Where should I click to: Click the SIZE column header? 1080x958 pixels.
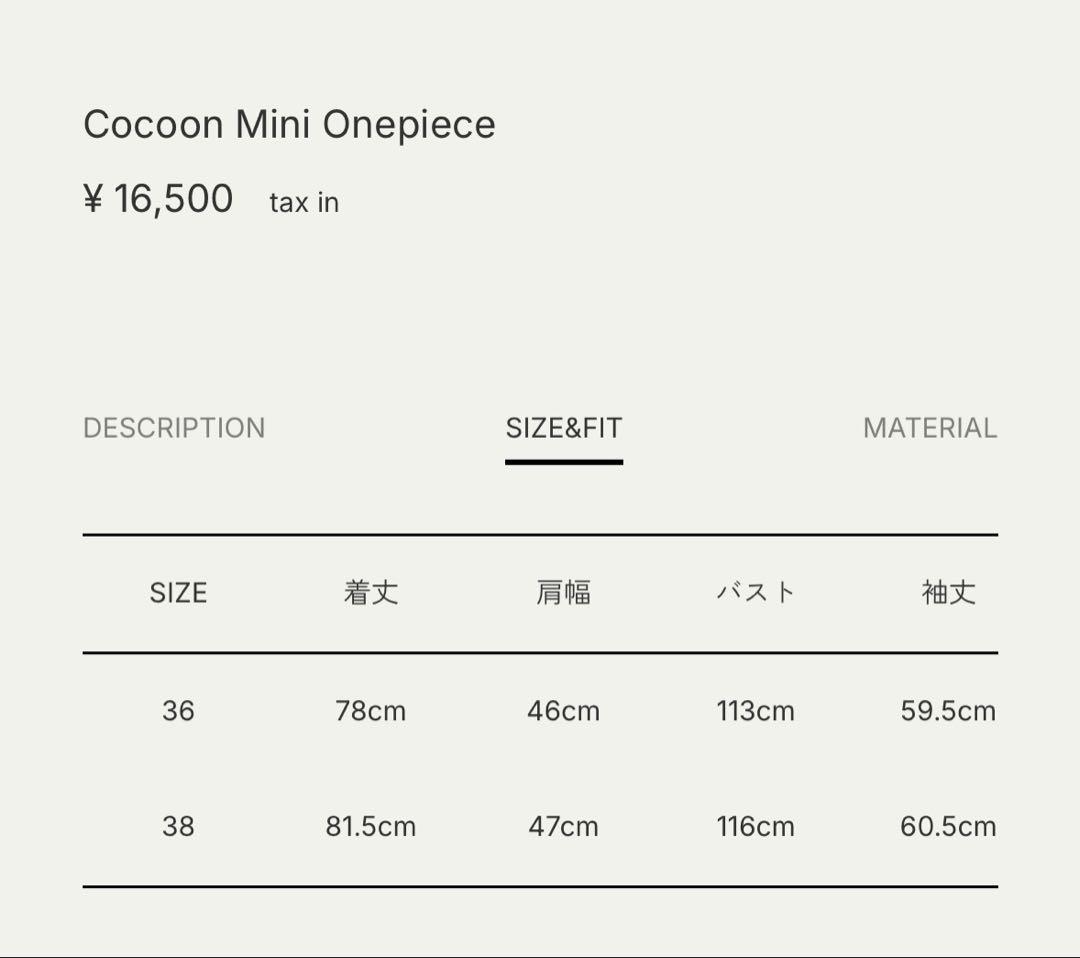[178, 592]
